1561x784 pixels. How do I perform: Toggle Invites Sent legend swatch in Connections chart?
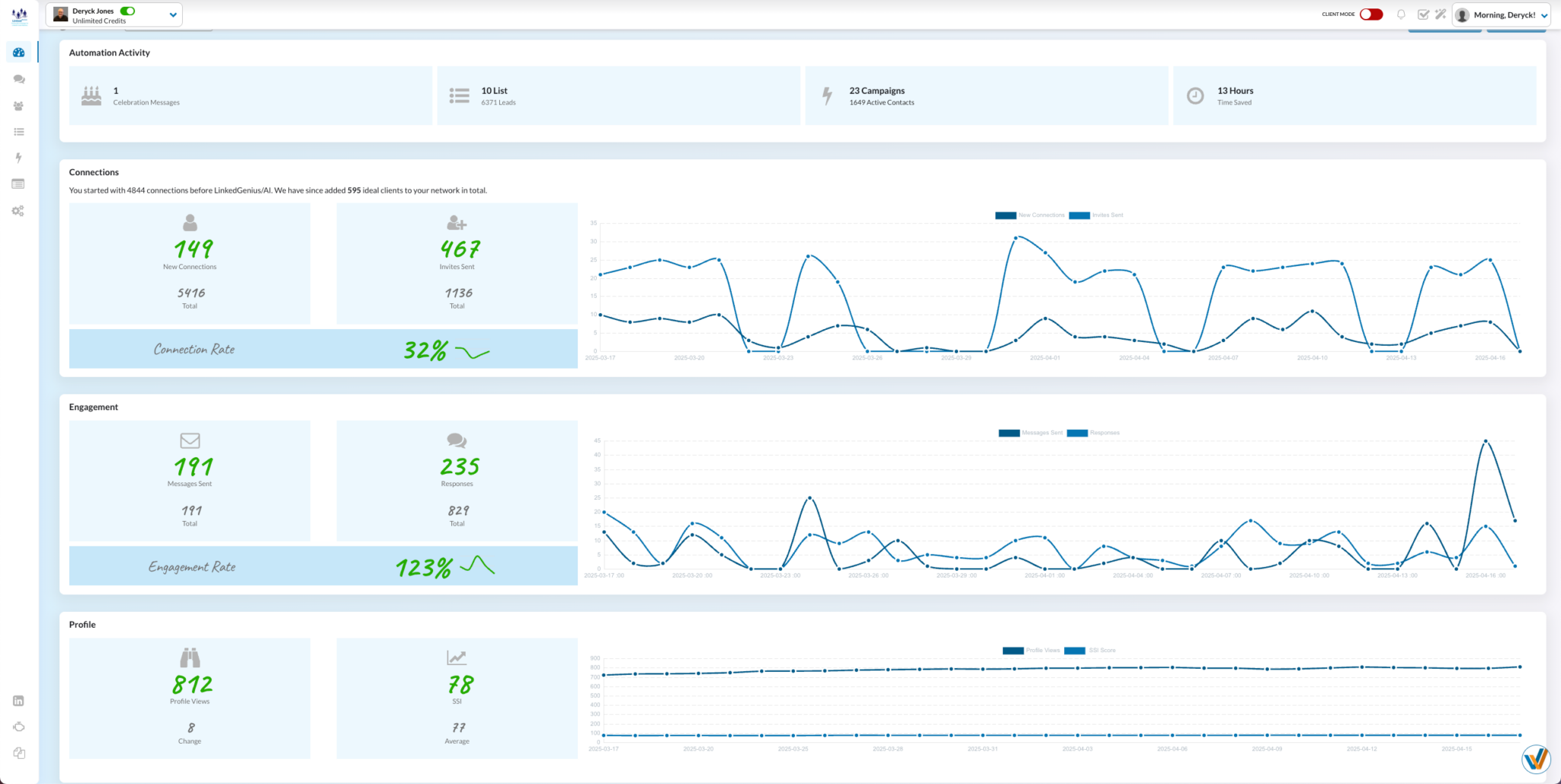click(x=1079, y=216)
